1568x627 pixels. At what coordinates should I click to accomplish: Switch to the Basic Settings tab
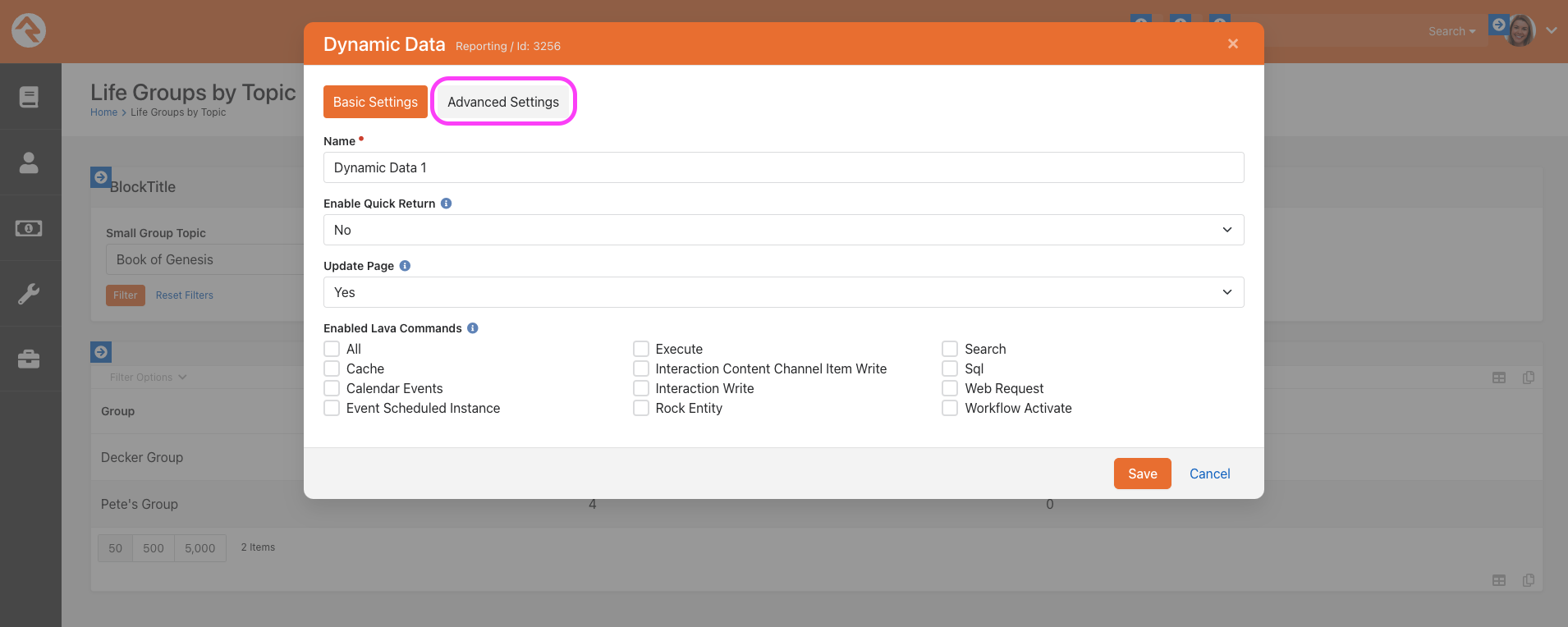coord(375,102)
